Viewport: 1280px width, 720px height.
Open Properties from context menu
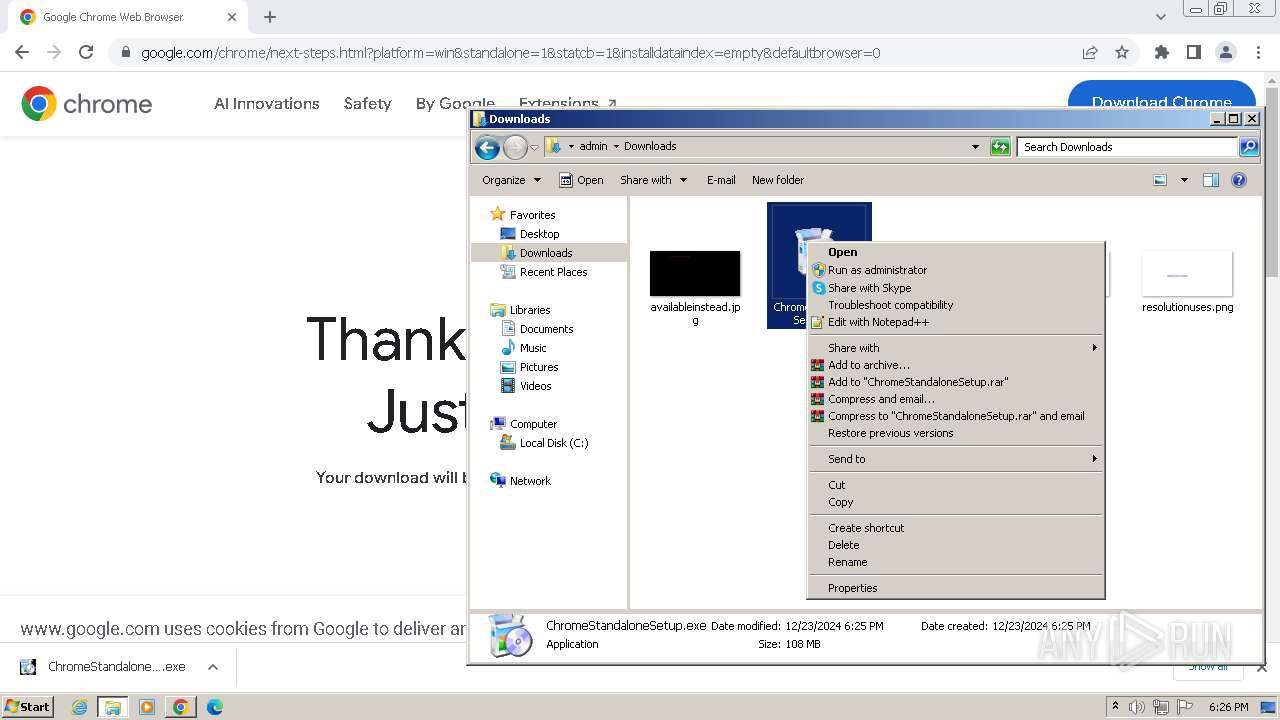point(956,588)
